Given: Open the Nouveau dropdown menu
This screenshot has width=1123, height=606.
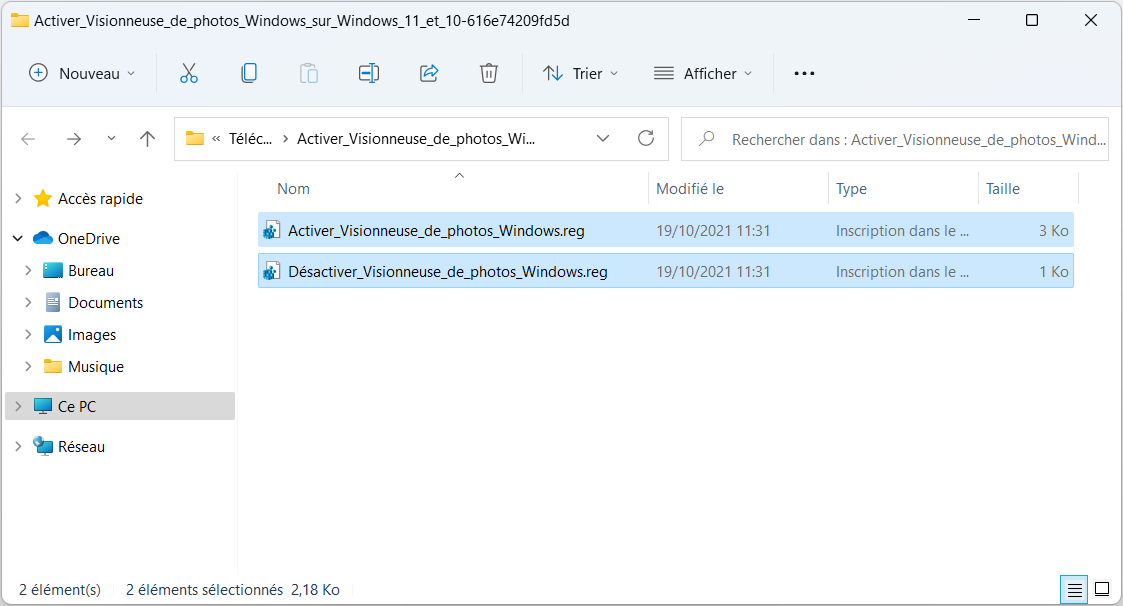Looking at the screenshot, I should [x=82, y=73].
